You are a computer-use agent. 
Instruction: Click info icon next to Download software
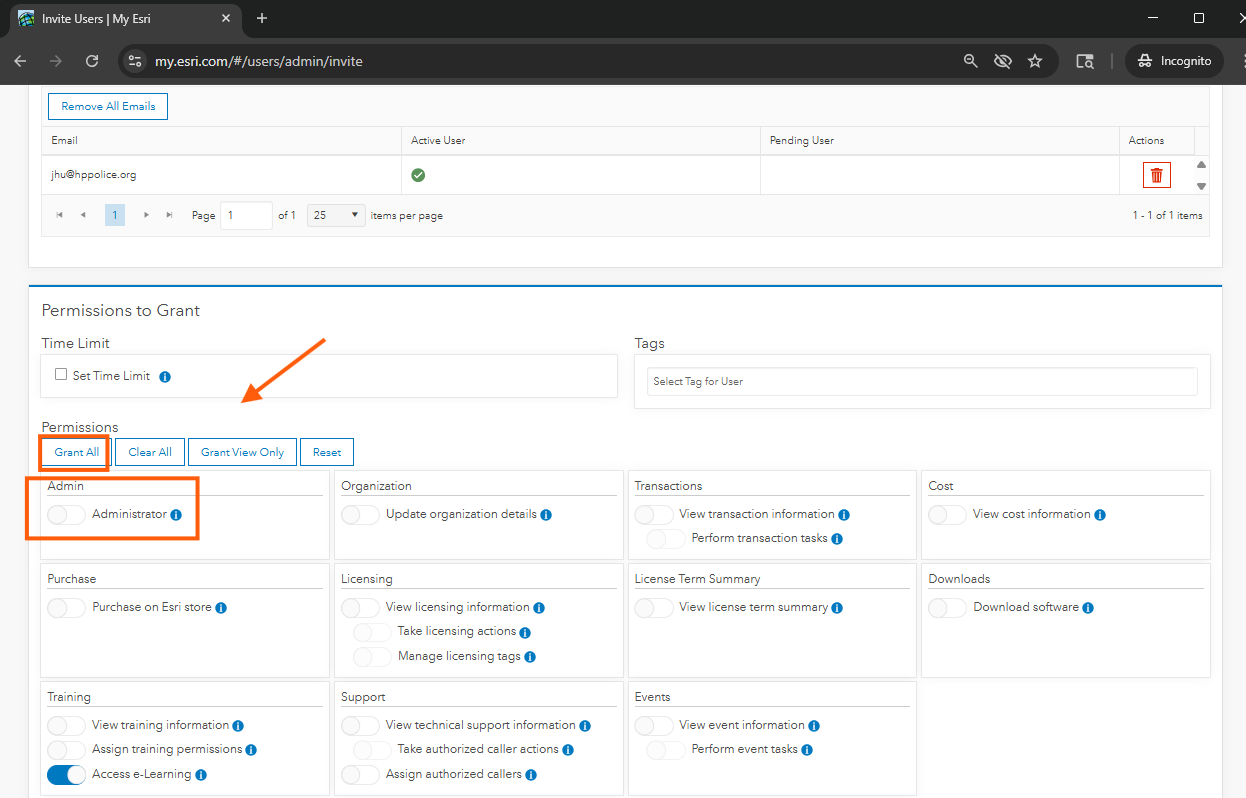pyautogui.click(x=1087, y=608)
